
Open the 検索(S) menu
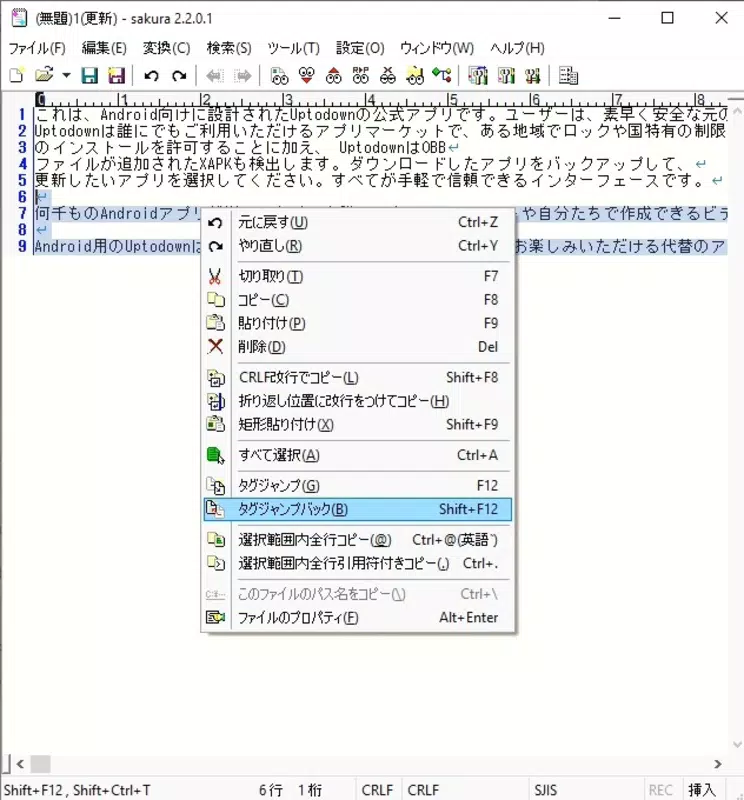tap(229, 48)
